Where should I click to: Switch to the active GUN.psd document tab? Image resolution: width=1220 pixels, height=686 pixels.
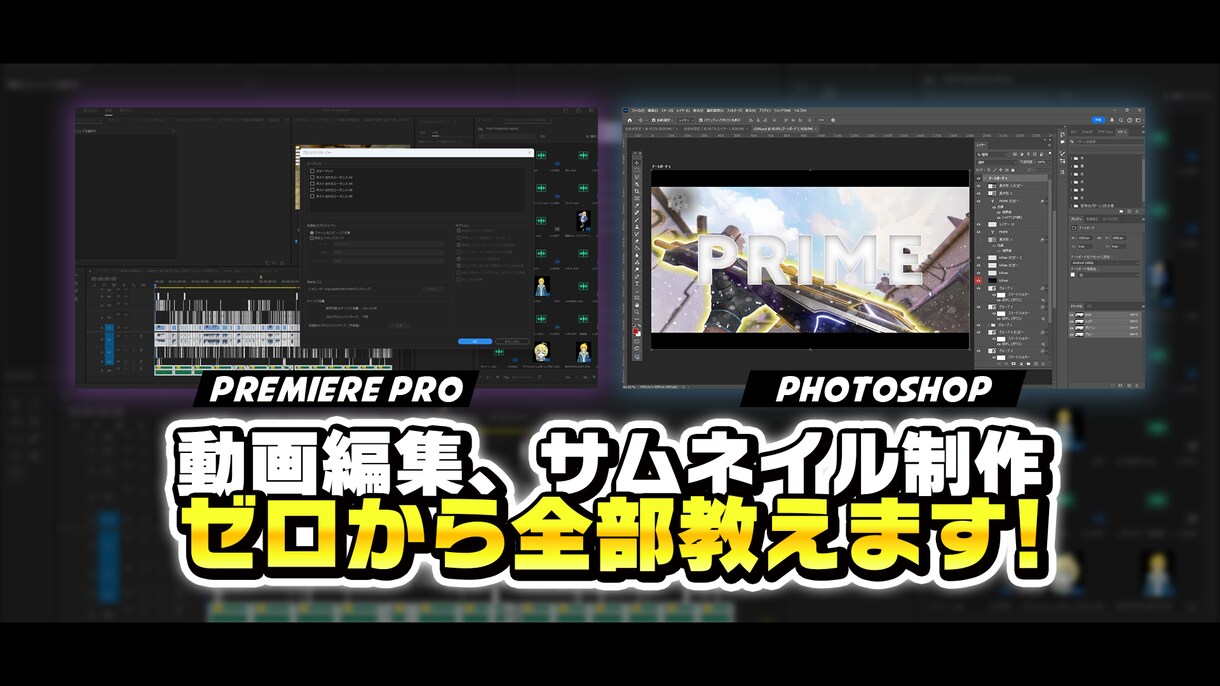(x=785, y=129)
